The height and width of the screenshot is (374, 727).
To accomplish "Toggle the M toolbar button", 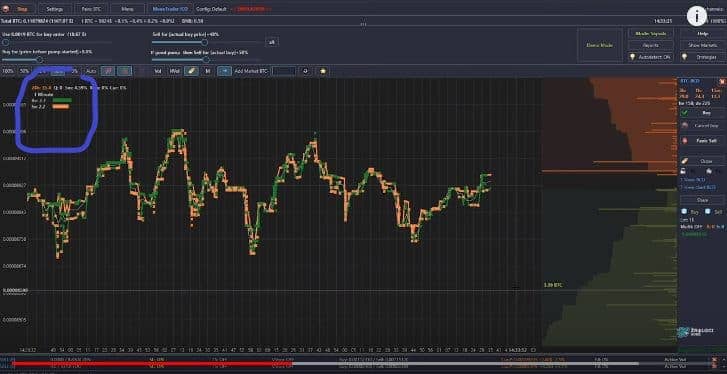I will (208, 71).
